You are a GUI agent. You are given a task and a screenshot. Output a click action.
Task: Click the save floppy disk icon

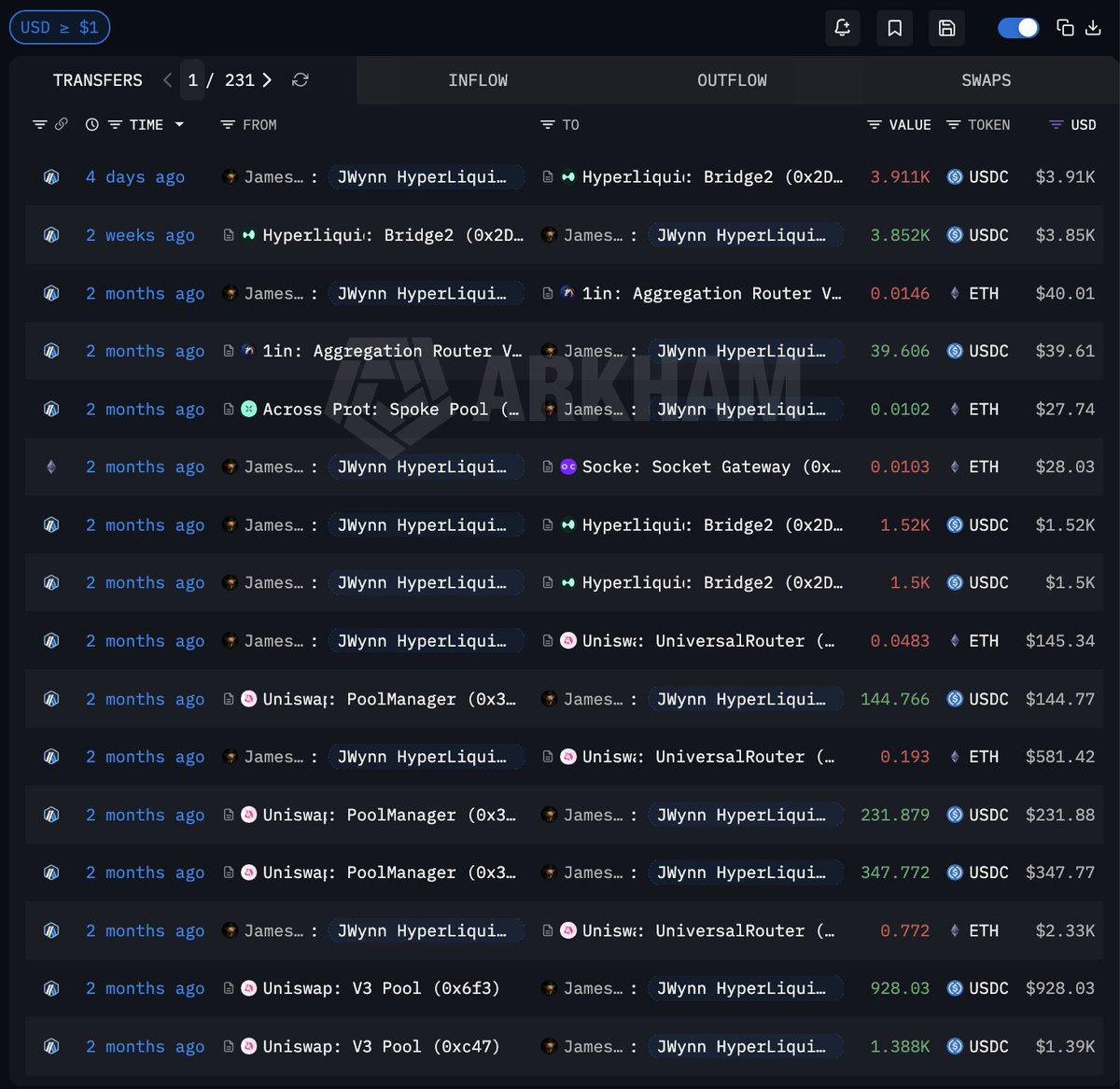click(x=946, y=28)
